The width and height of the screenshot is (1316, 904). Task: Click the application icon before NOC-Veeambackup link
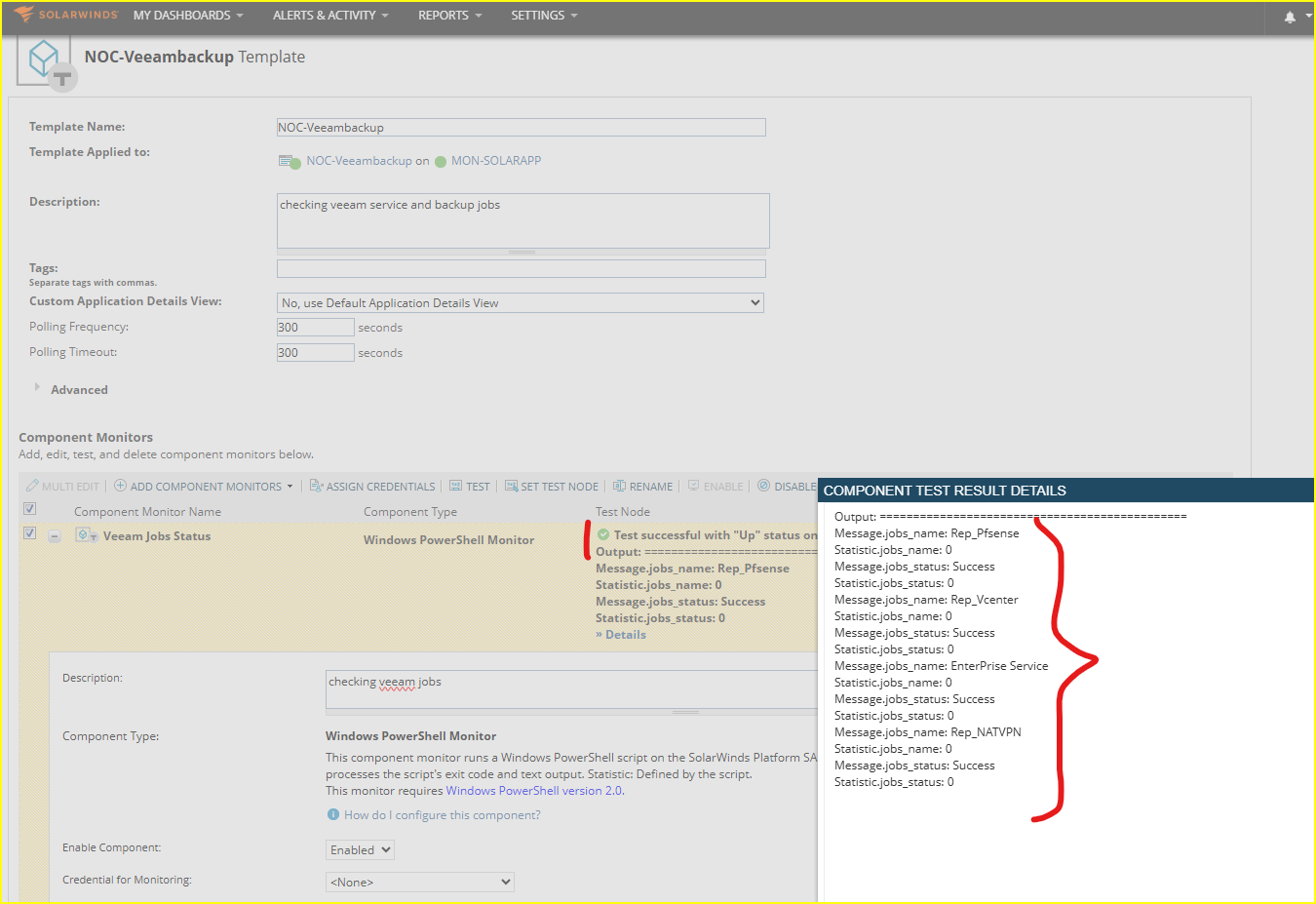tap(290, 162)
